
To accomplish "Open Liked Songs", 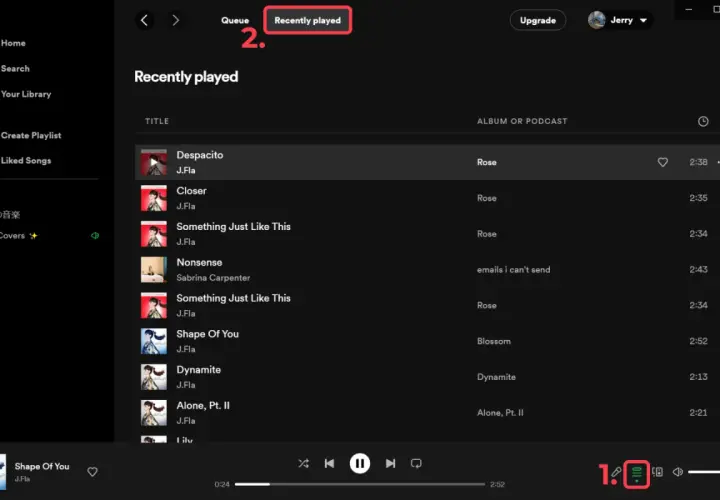I will (x=26, y=161).
